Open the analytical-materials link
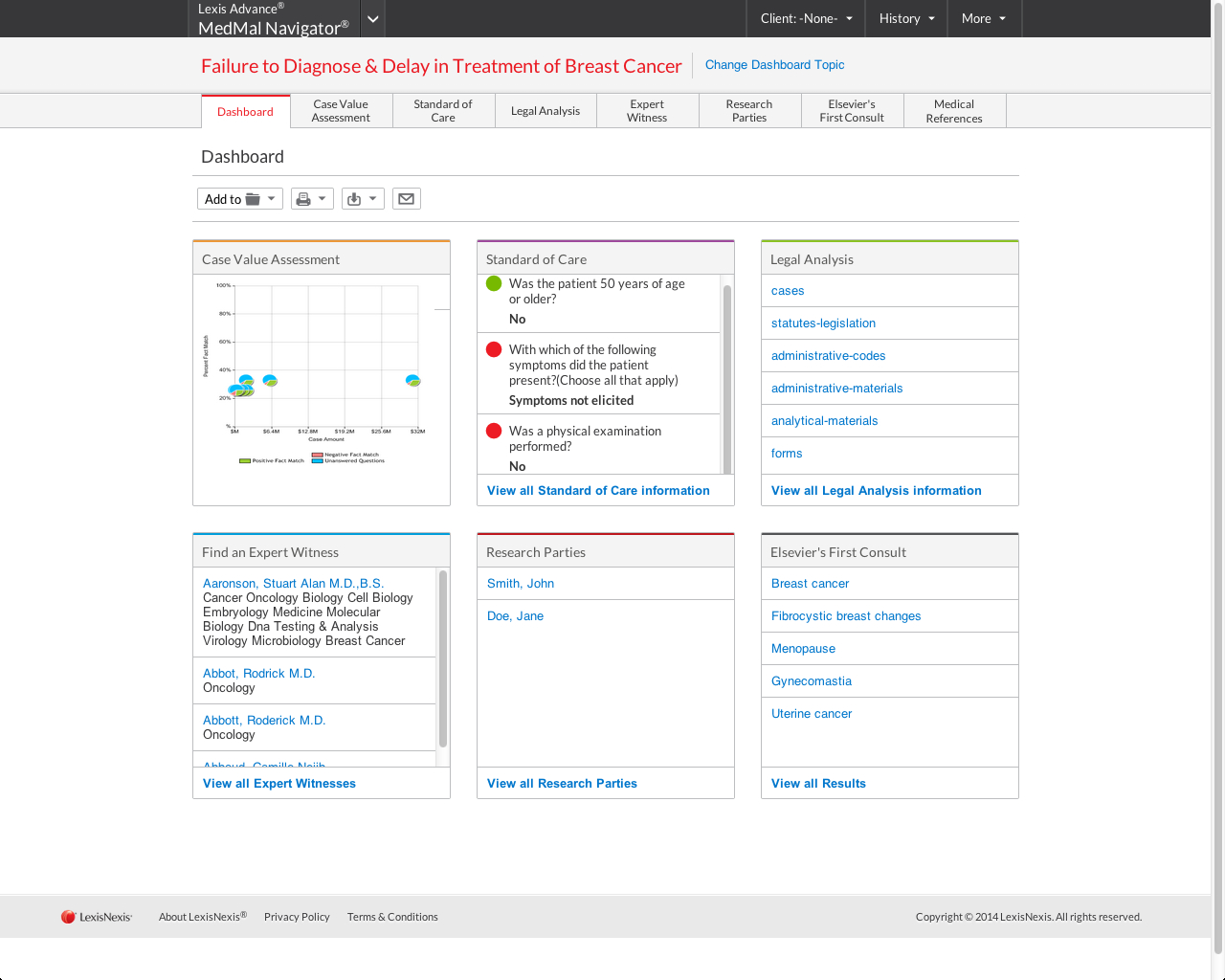 tap(824, 421)
